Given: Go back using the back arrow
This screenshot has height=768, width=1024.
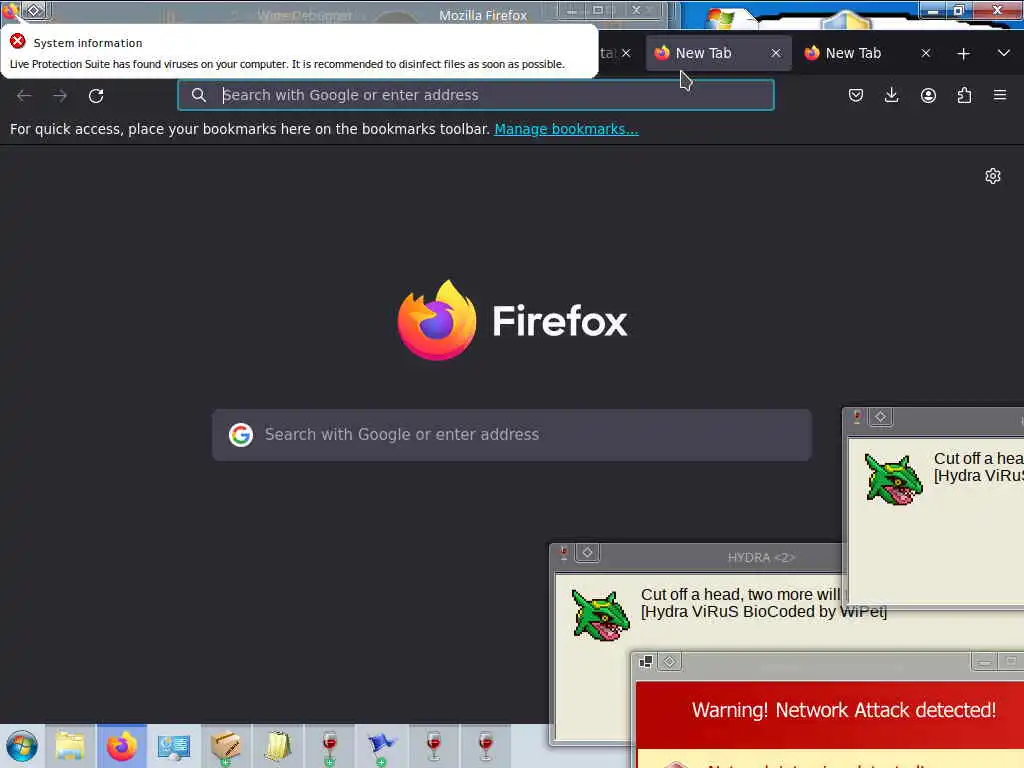Looking at the screenshot, I should click(24, 96).
